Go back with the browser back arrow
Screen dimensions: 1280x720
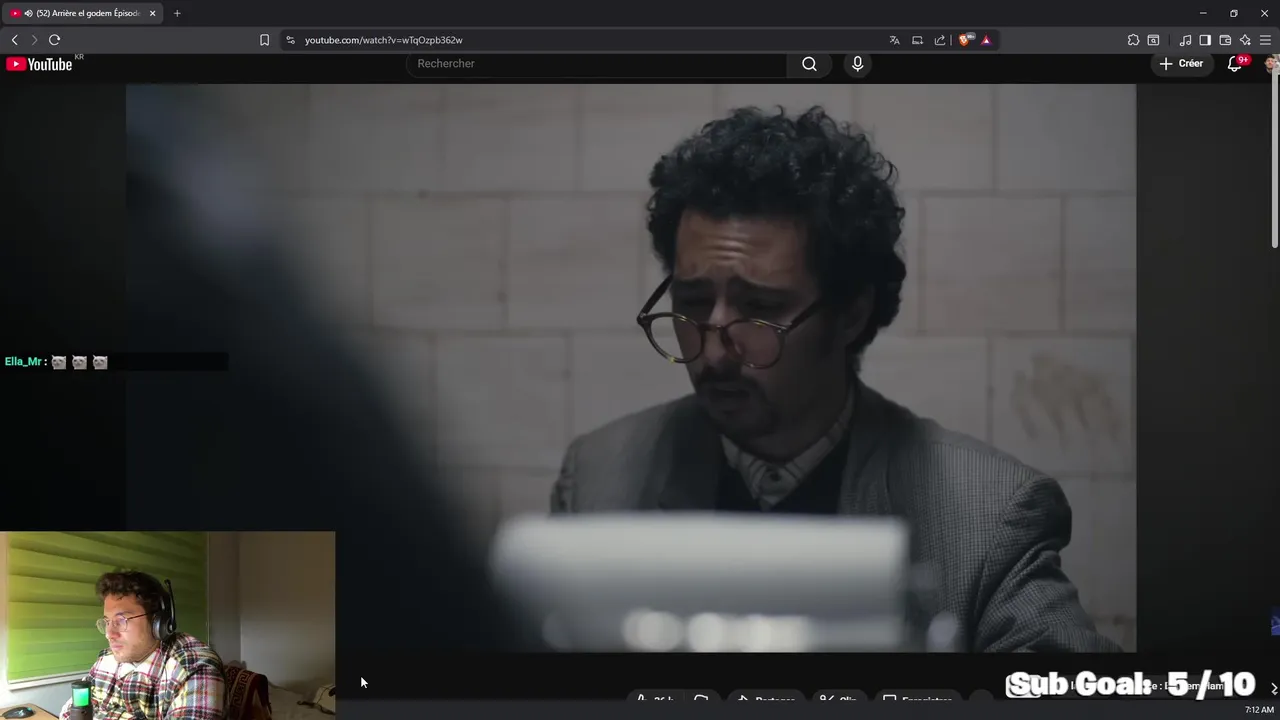(x=14, y=40)
